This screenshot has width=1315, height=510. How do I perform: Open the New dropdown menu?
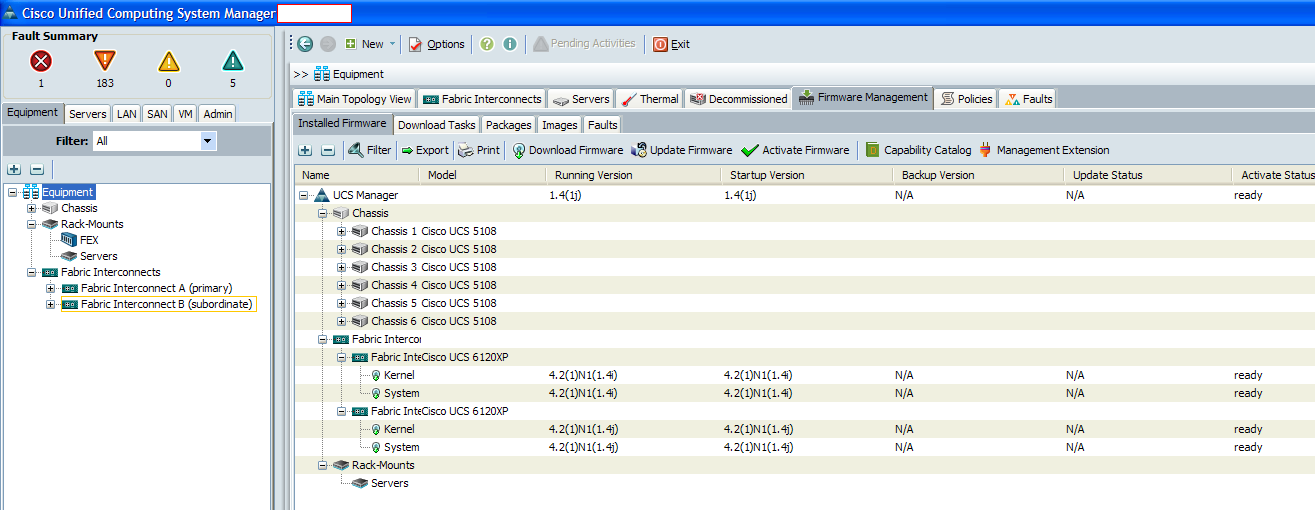(371, 44)
